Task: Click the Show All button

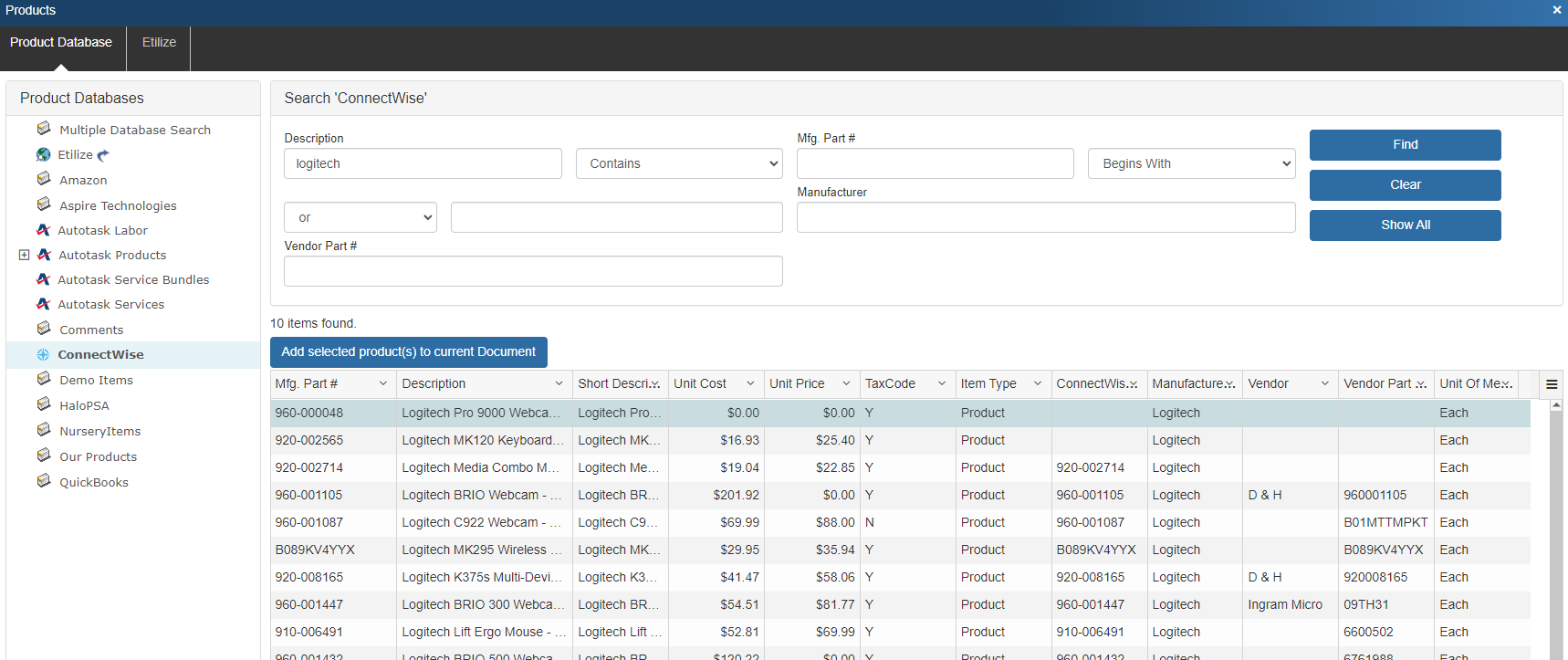Action: pos(1405,225)
